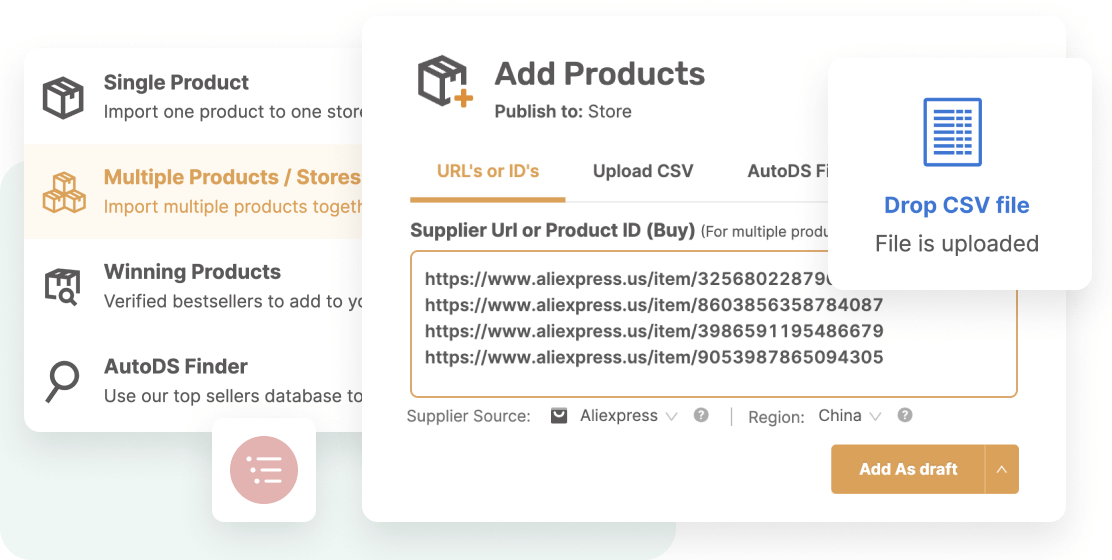Click the Single Product box icon
The height and width of the screenshot is (560, 1112).
[x=63, y=97]
